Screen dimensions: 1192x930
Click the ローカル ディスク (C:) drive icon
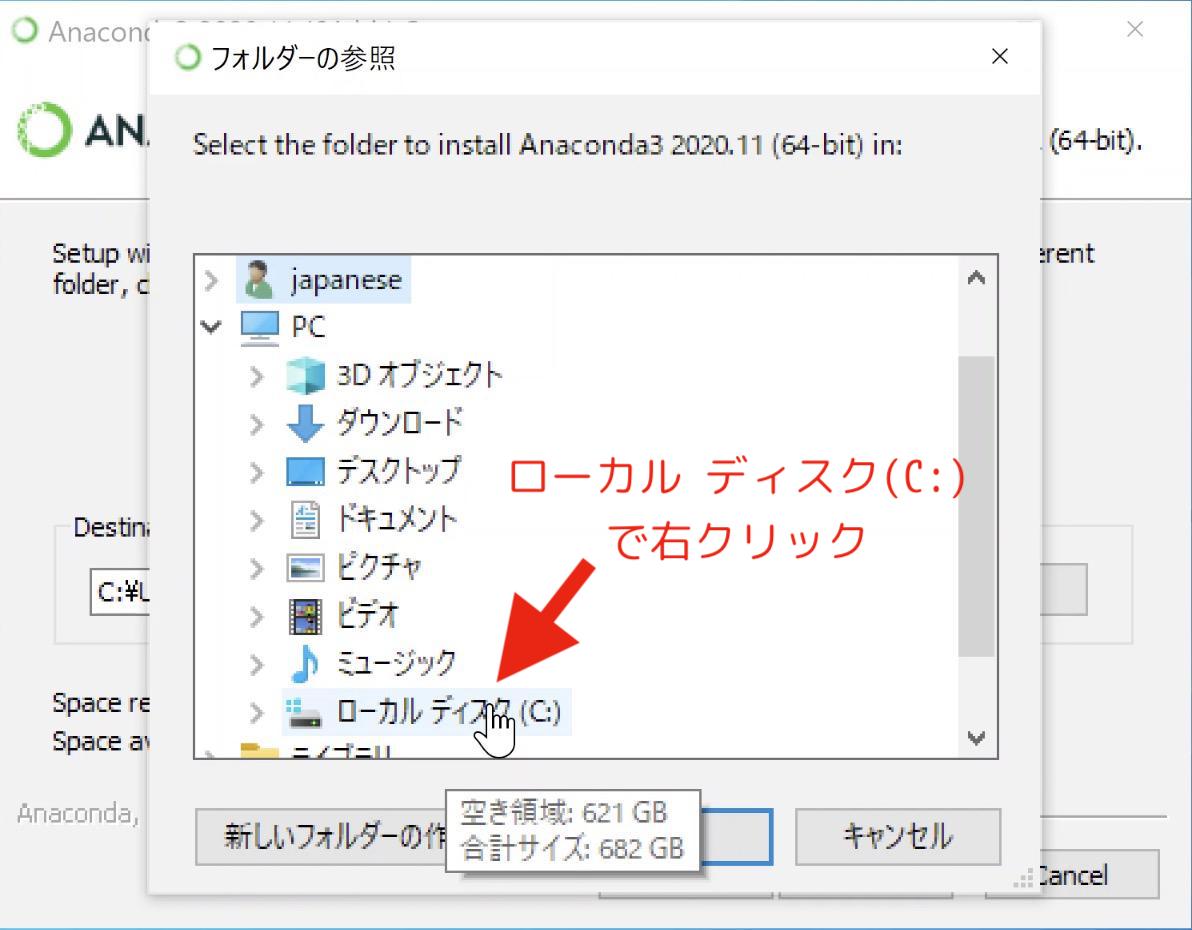click(306, 712)
